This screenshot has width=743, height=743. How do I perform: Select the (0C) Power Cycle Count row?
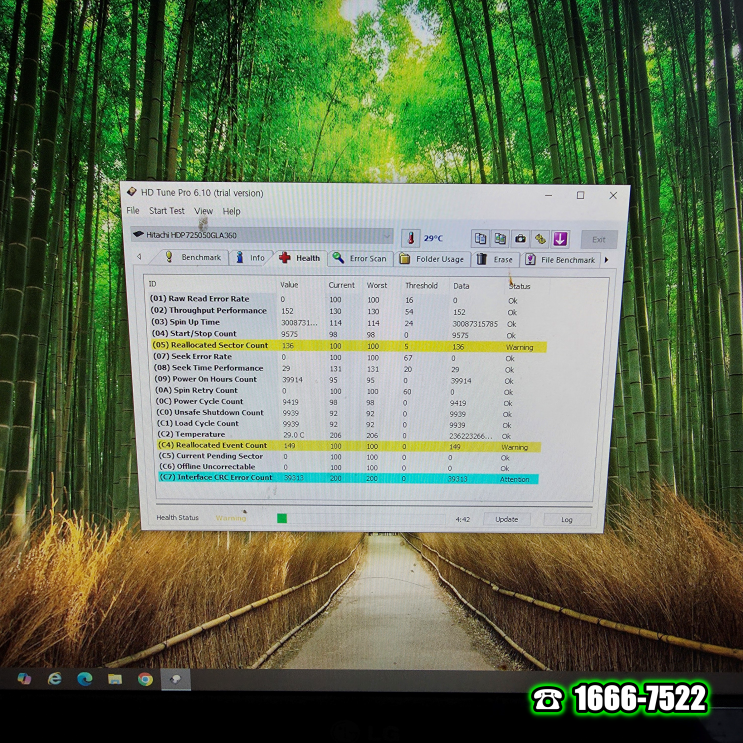[348, 402]
